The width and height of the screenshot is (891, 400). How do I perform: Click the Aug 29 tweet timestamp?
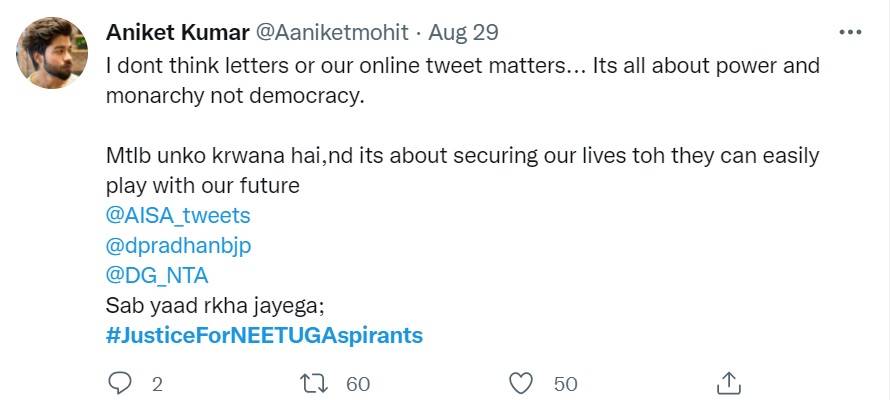(x=463, y=32)
